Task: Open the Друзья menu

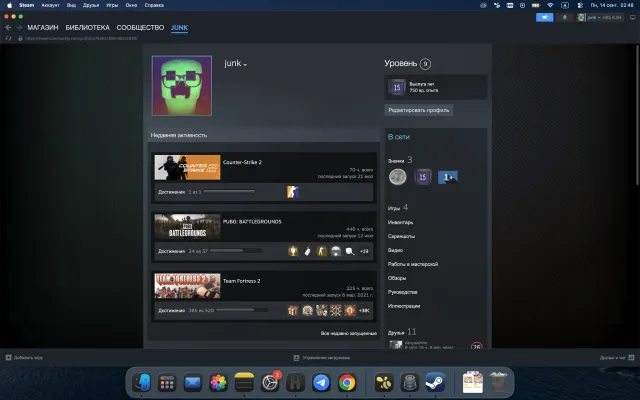Action: [91, 5]
